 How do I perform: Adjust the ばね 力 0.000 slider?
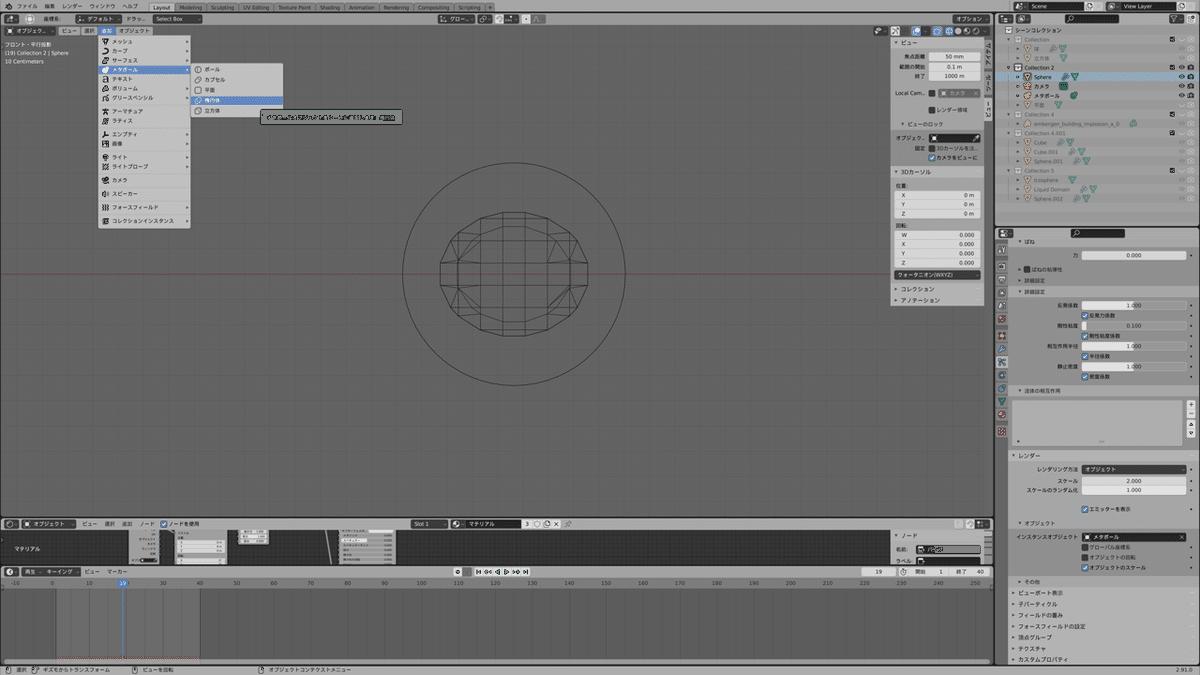point(1133,255)
